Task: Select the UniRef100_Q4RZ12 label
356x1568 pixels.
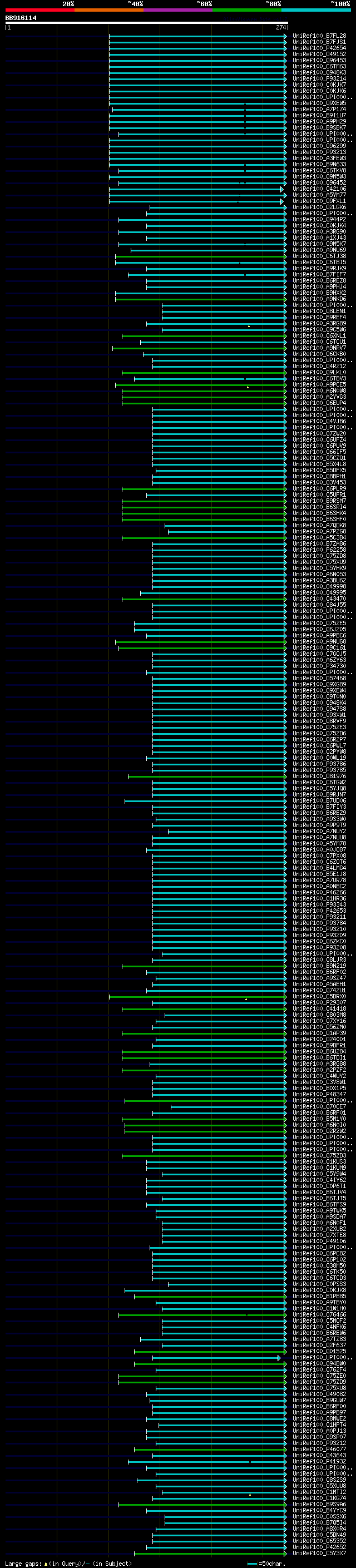Action: pos(319,367)
